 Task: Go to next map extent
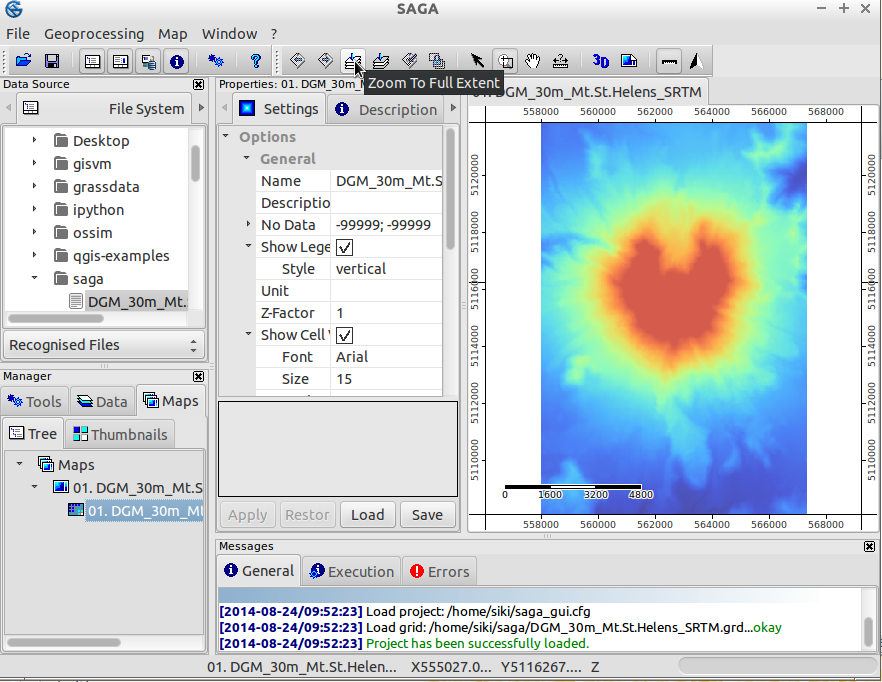[325, 60]
